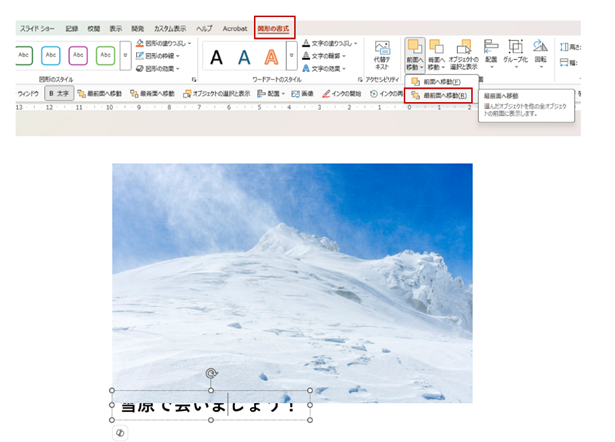The height and width of the screenshot is (442, 615).
Task: Open 文字の塗りつぶし text fill dropdown
Action: pos(330,43)
